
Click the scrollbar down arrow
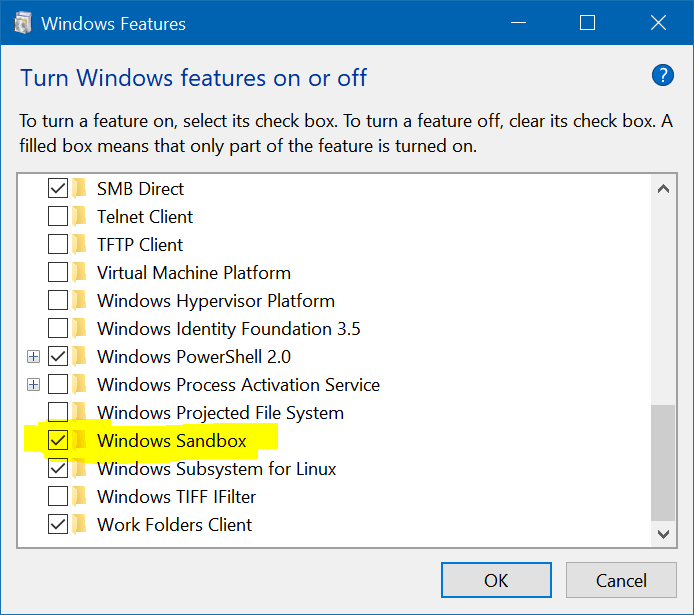(663, 535)
